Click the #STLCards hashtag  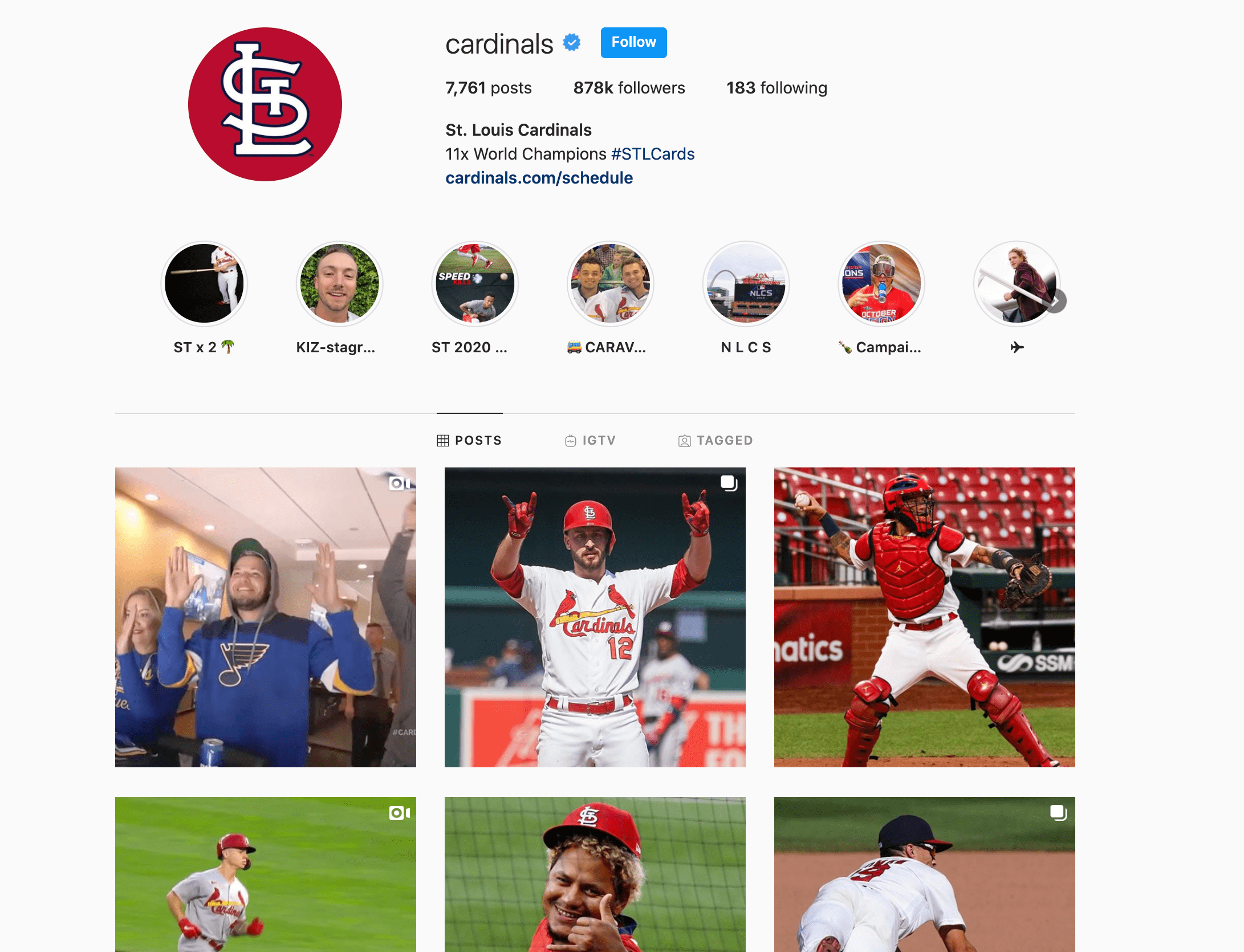(653, 154)
